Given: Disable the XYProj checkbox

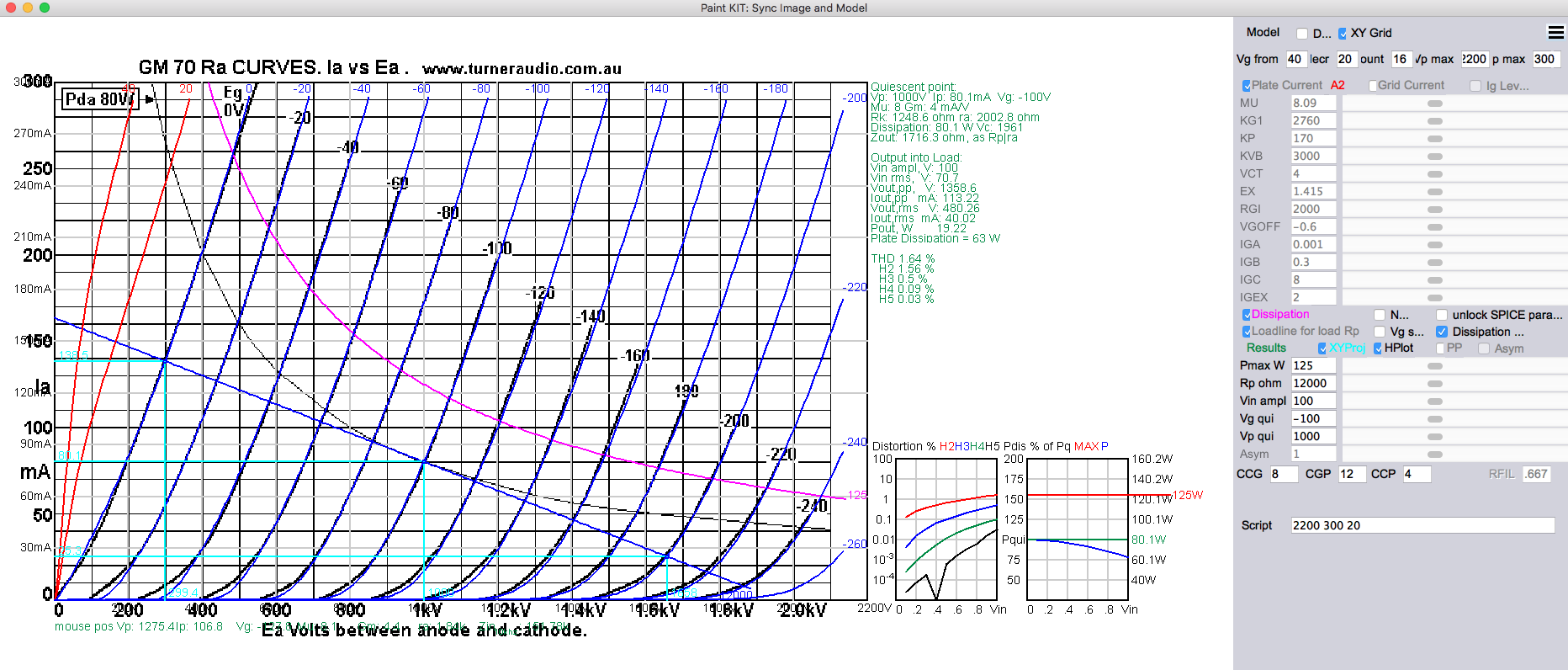Looking at the screenshot, I should point(1322,348).
